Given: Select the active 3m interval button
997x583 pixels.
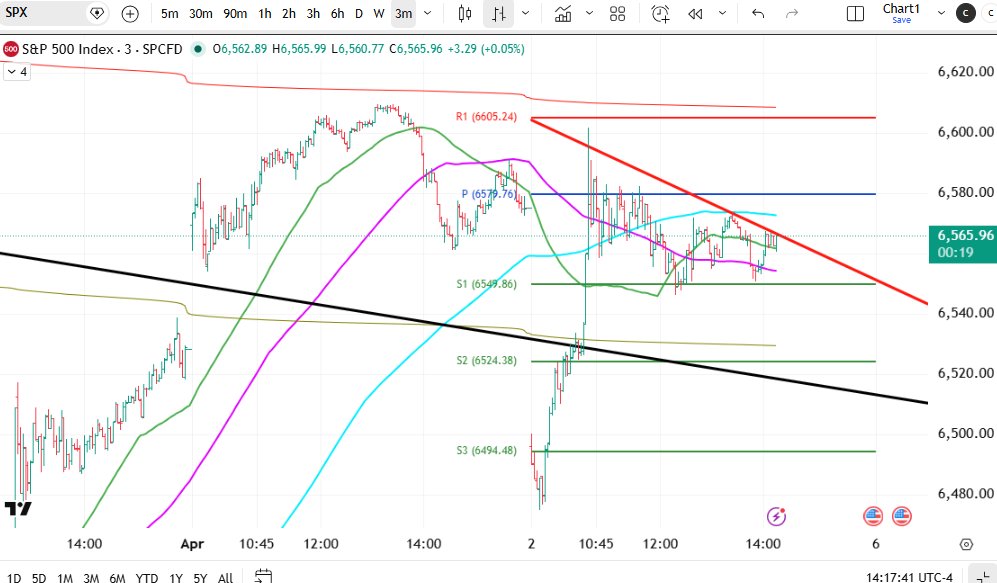Looking at the screenshot, I should click(403, 13).
